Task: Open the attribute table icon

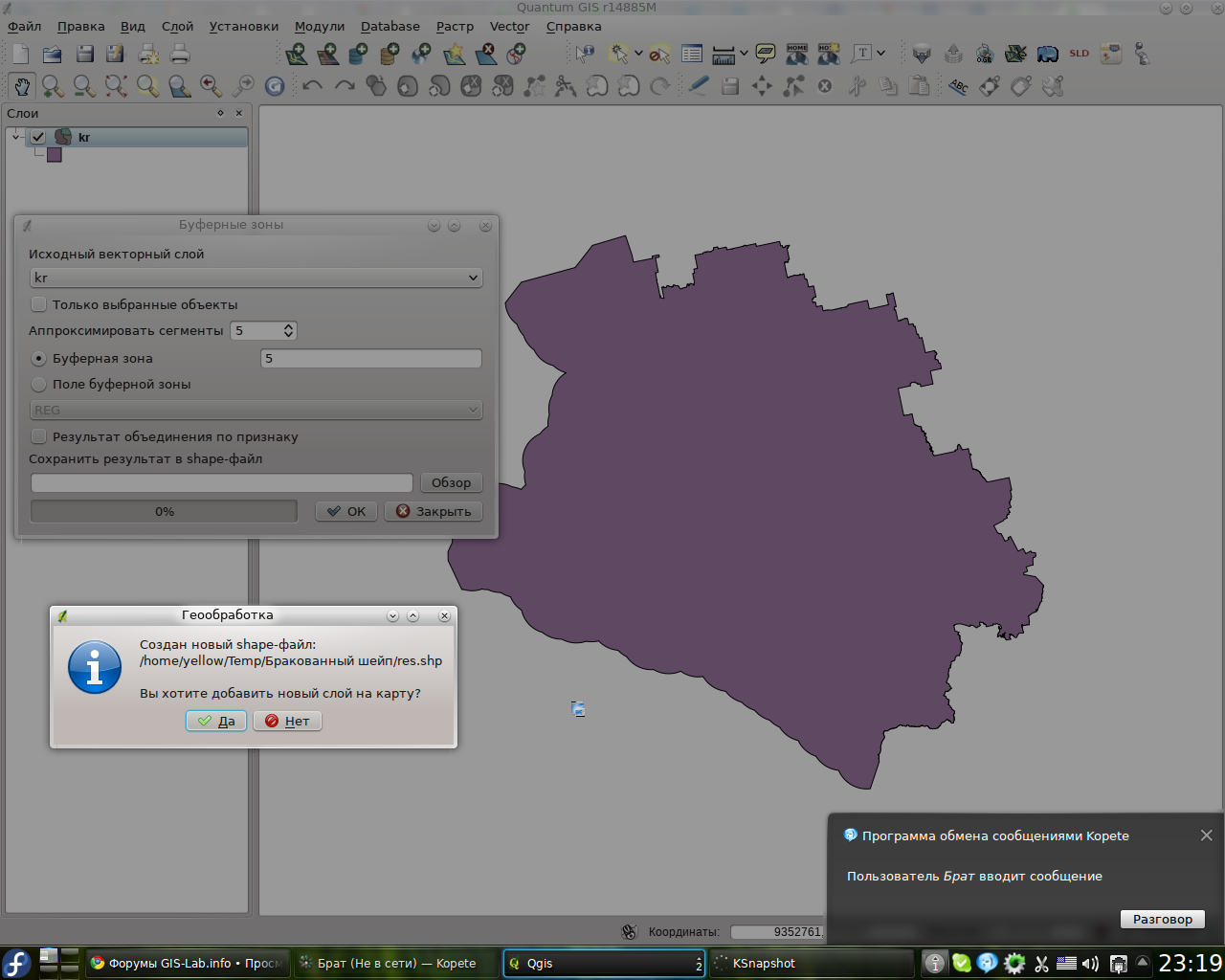Action: pos(692,55)
